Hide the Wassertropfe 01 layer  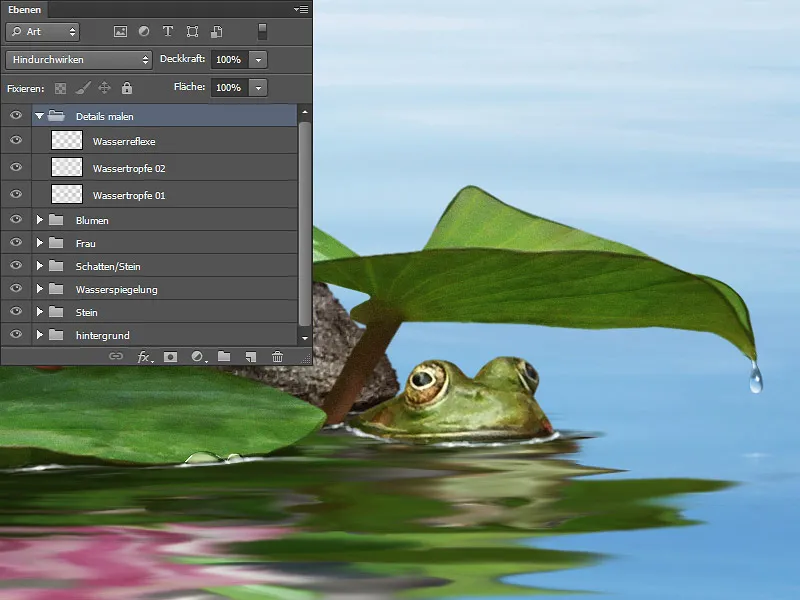coord(16,194)
